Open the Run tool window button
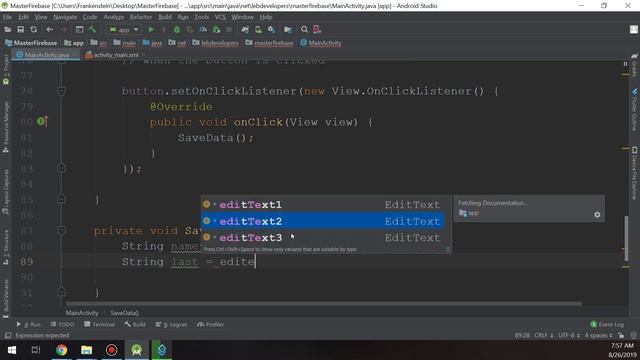This screenshot has height=360, width=640. 29,324
